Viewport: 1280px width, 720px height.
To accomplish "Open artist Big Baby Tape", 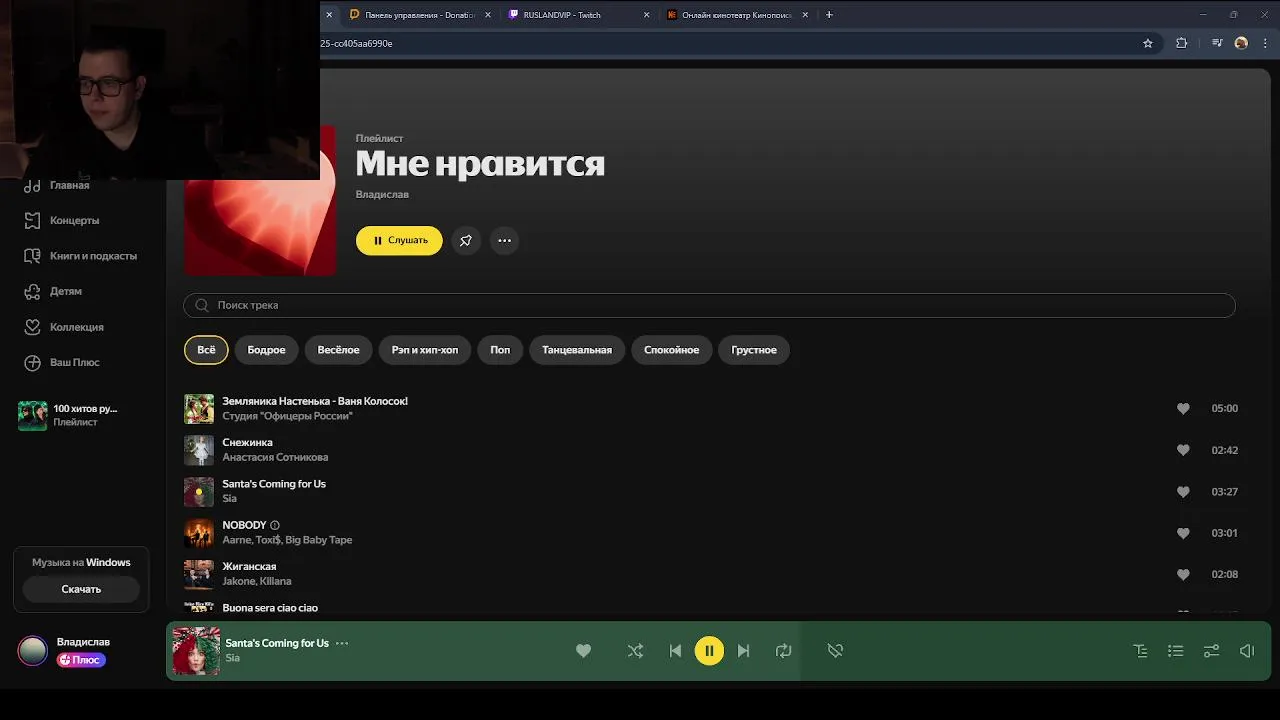I will (x=319, y=540).
